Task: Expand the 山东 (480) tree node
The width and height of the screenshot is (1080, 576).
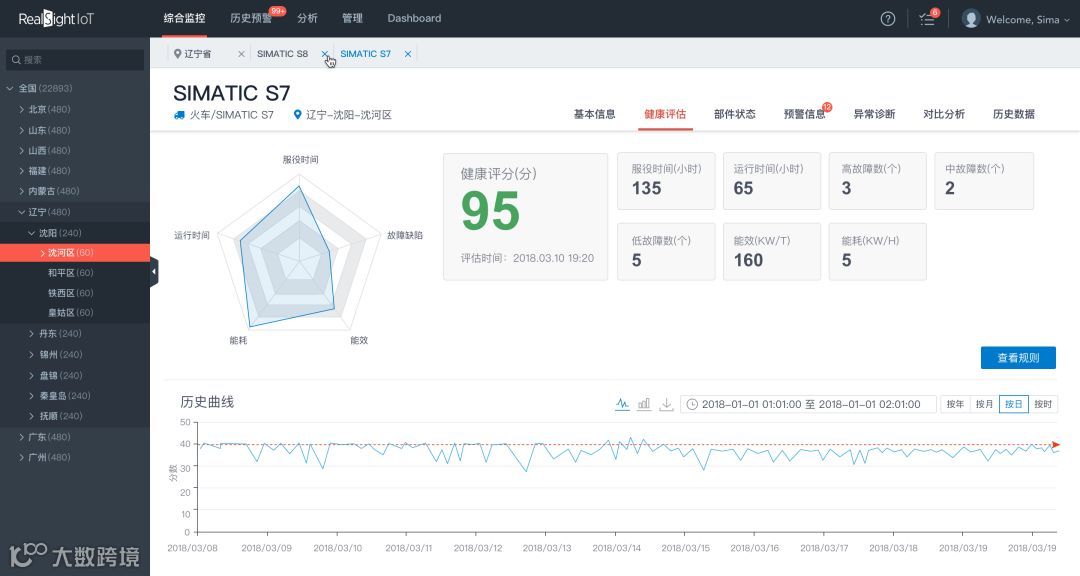Action: 22,130
